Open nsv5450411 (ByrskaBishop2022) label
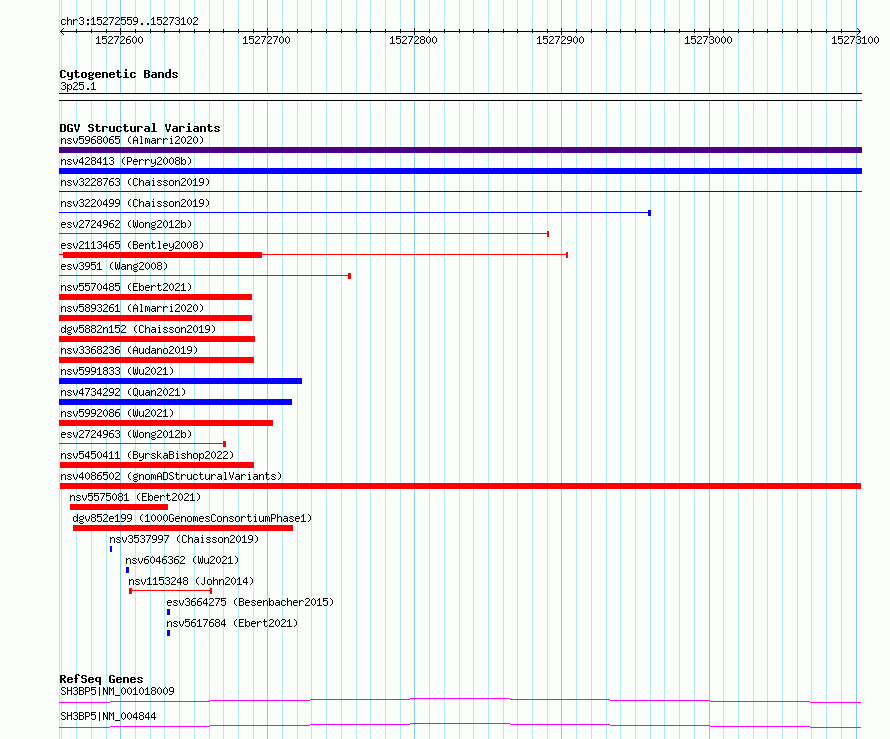Image resolution: width=890 pixels, height=739 pixels. coord(147,455)
